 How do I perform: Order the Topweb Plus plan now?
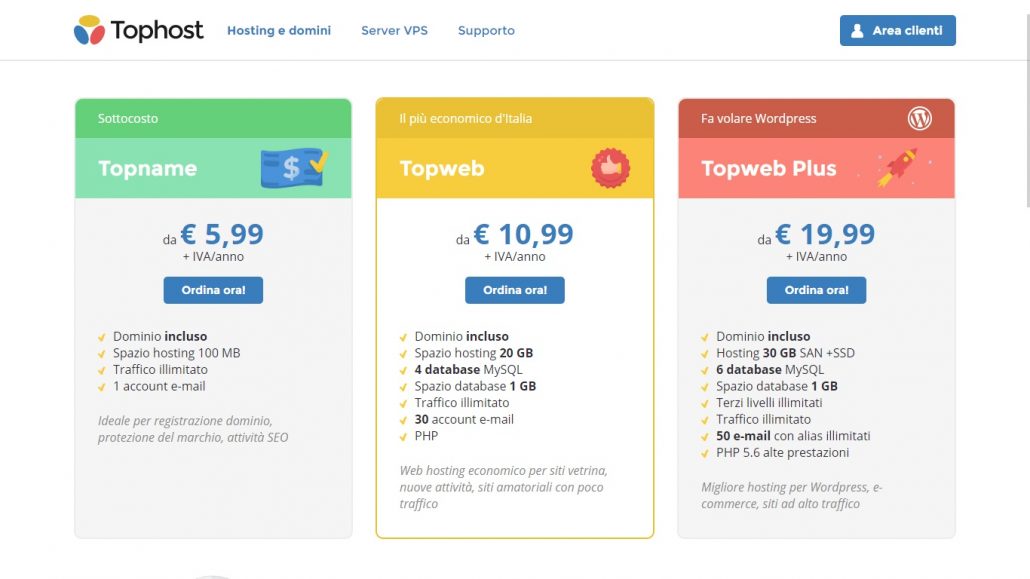(816, 290)
